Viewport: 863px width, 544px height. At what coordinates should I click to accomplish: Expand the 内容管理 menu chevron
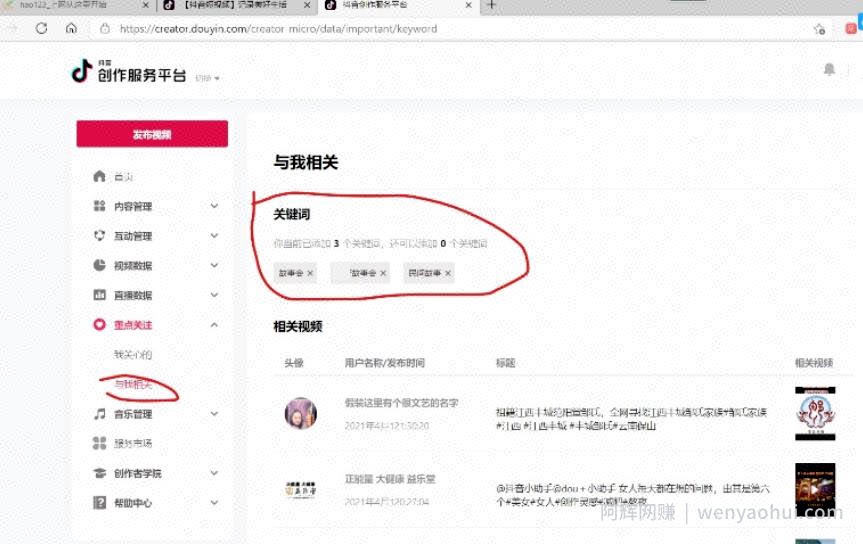pos(214,206)
